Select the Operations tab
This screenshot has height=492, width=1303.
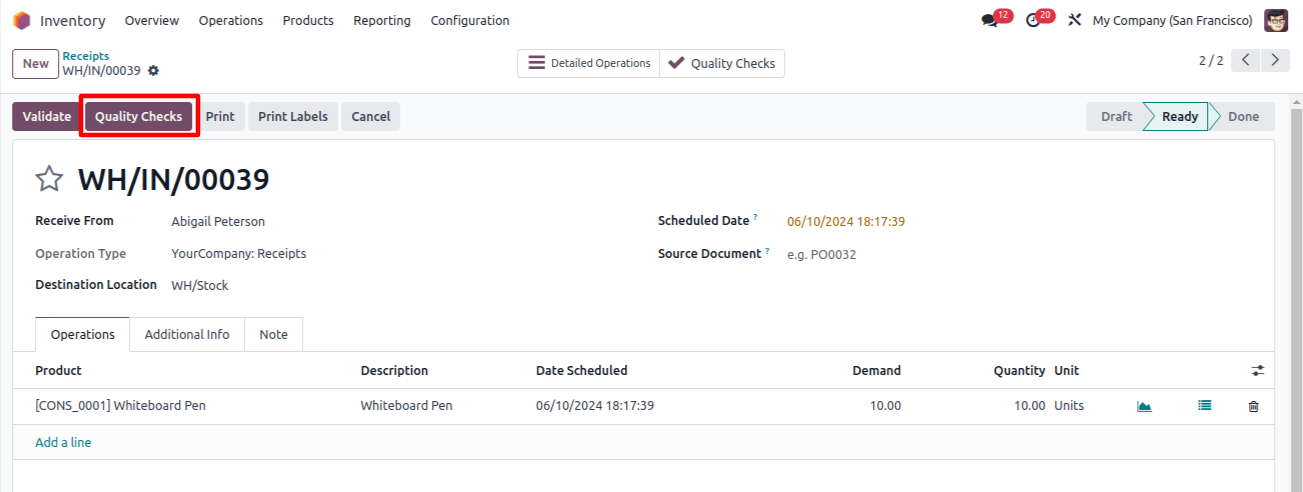pos(83,334)
